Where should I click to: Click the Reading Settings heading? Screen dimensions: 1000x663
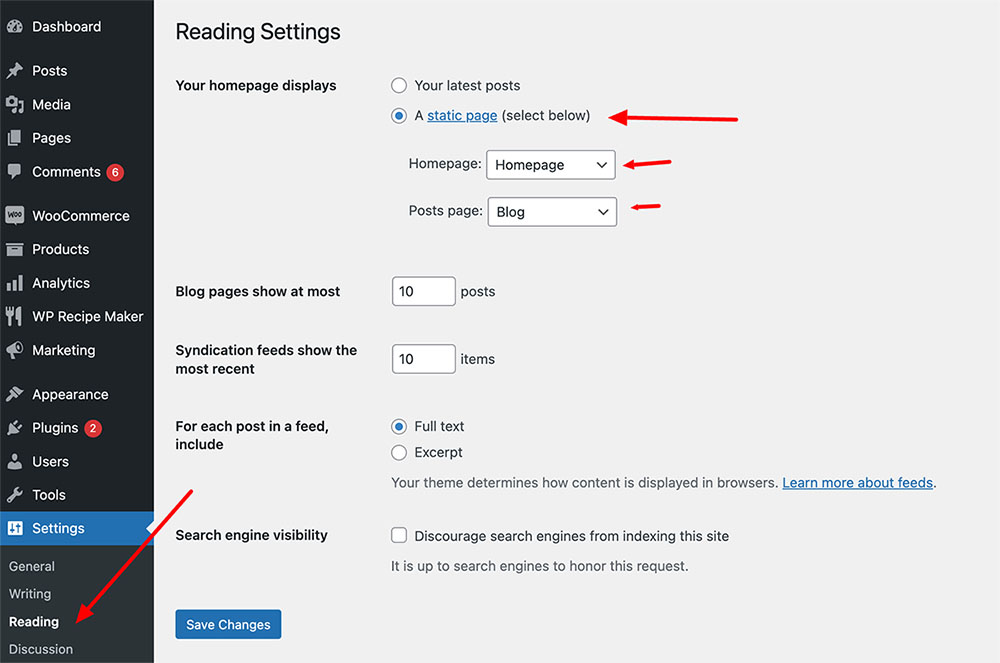[x=258, y=32]
